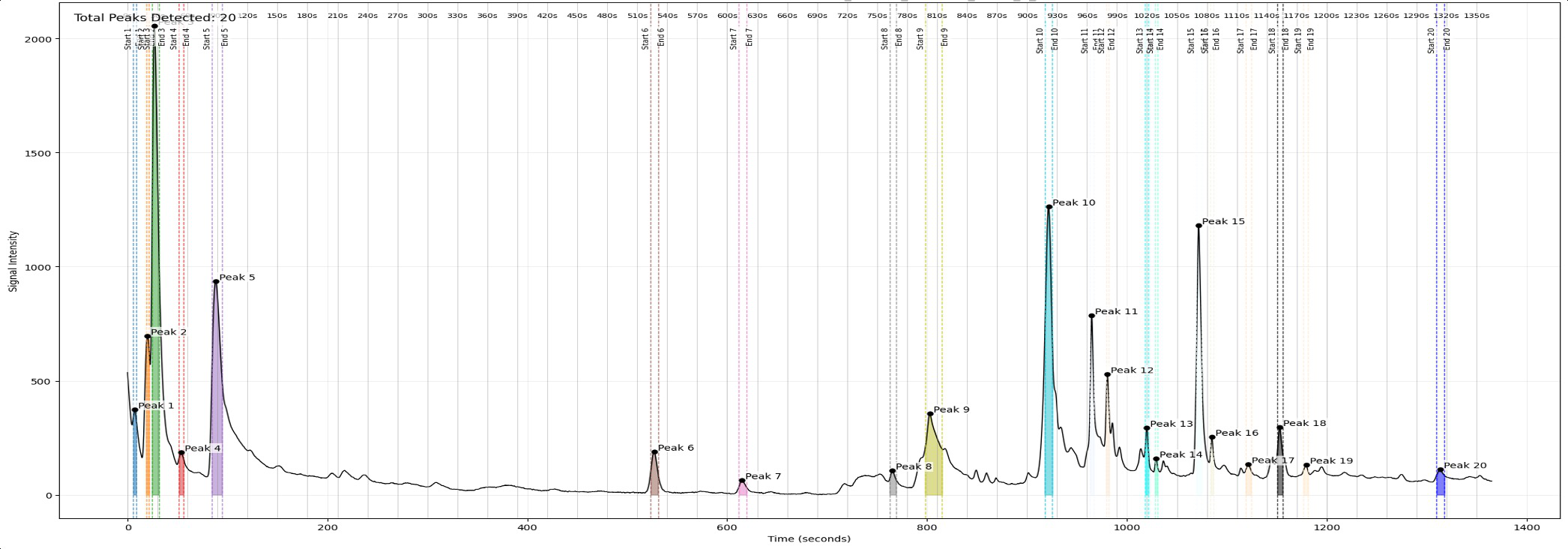The height and width of the screenshot is (549, 1568).
Task: Click the 'End 9' vertical label
Action: [x=944, y=37]
